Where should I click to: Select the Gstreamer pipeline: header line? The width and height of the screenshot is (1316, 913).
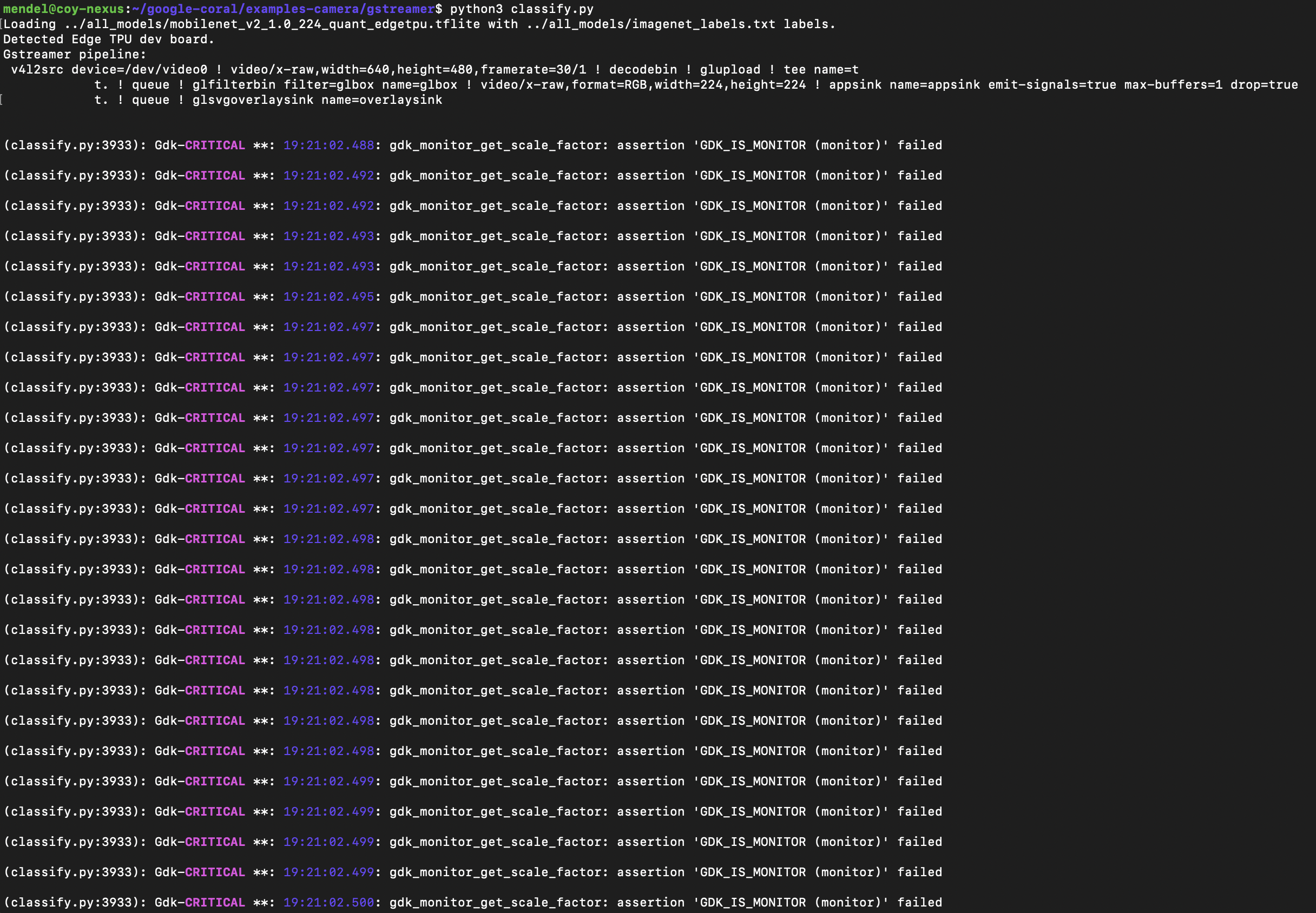tap(74, 54)
